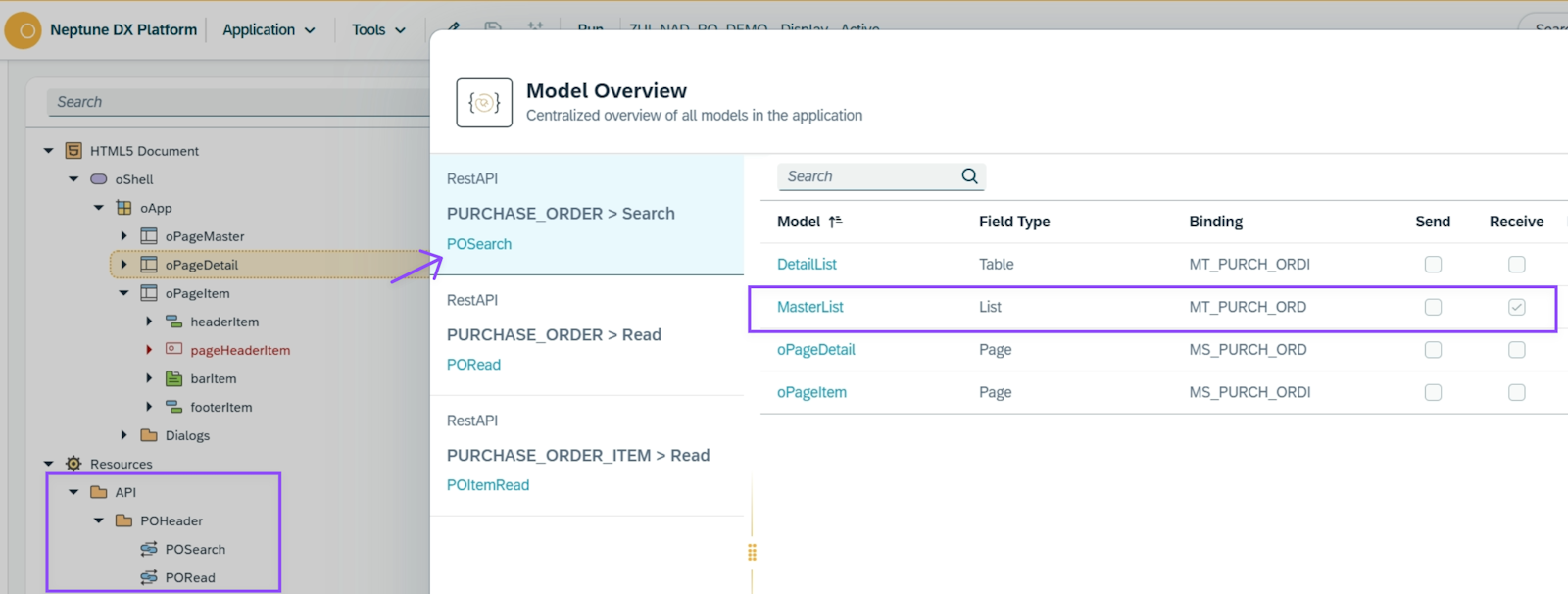The width and height of the screenshot is (1568, 594).
Task: Select the PURCHASE_ORDER > Read RestAPI entry
Action: tap(586, 335)
